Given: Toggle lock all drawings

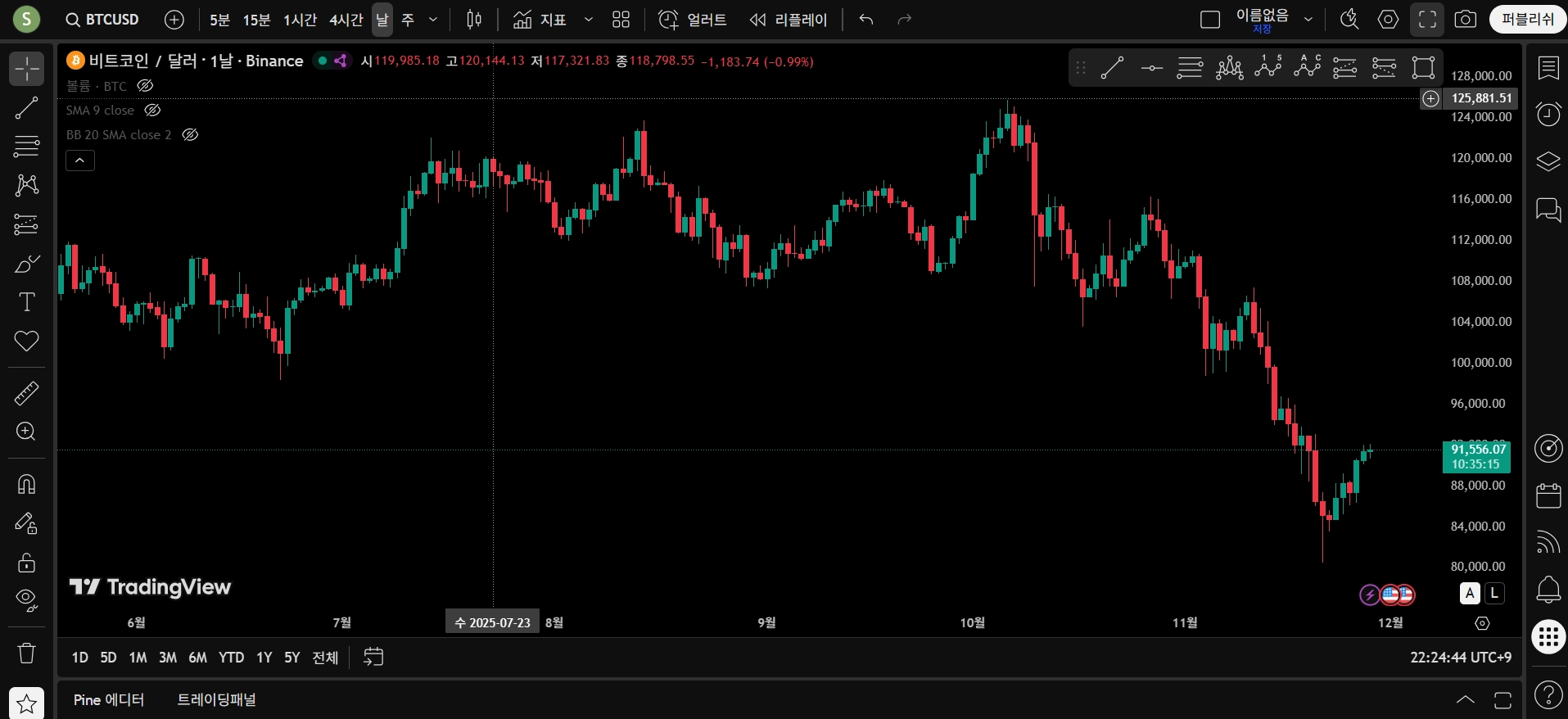Looking at the screenshot, I should pos(26,562).
